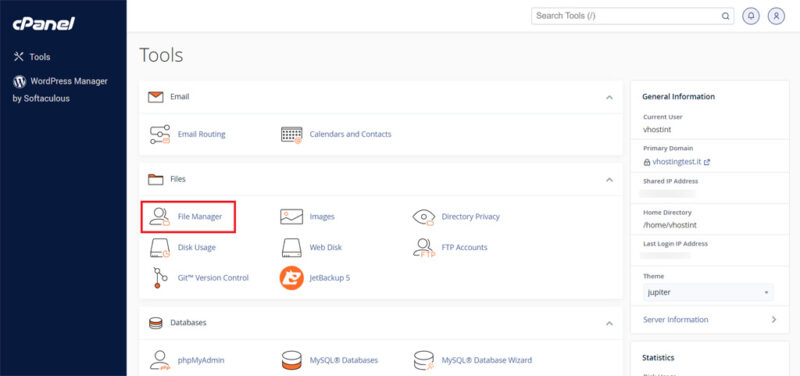
Task: Click the notifications bell icon
Action: click(x=751, y=16)
